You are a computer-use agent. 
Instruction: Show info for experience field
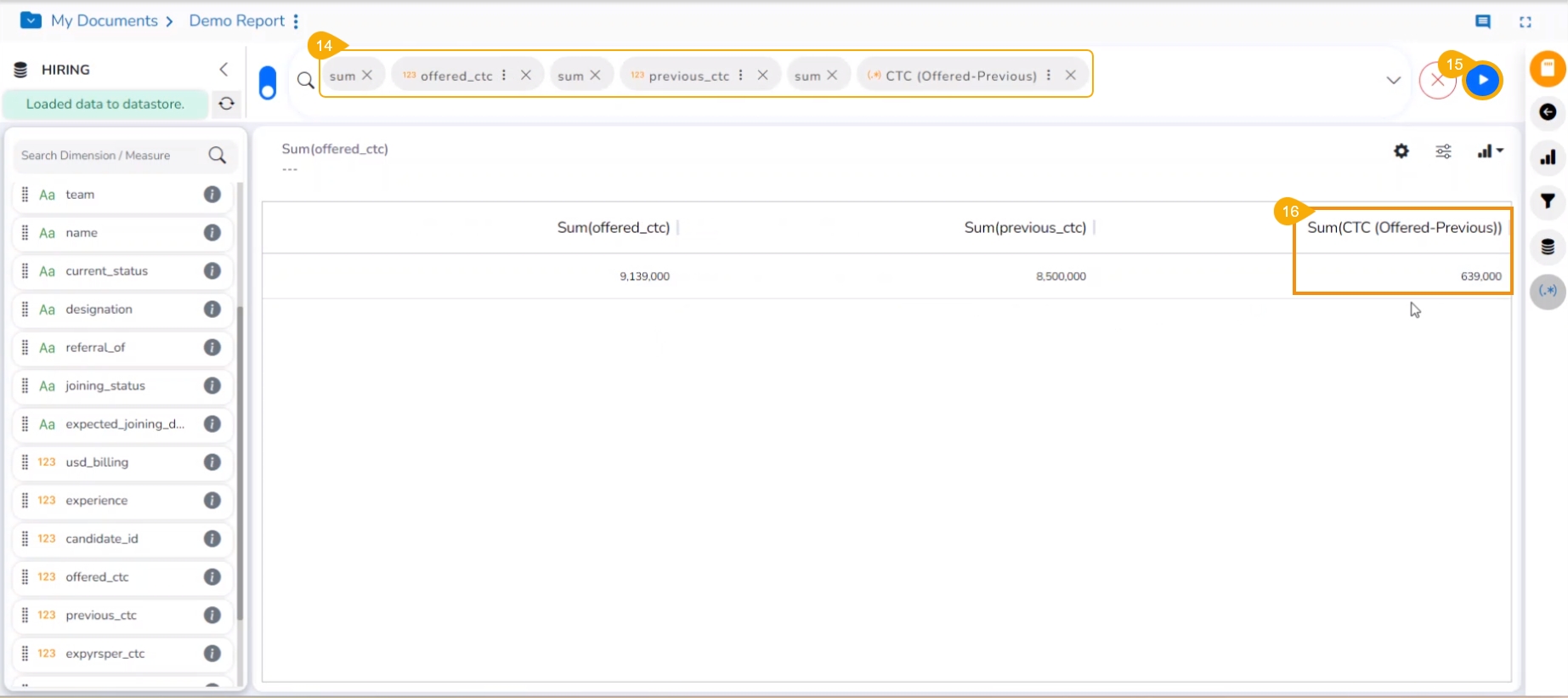(x=212, y=501)
